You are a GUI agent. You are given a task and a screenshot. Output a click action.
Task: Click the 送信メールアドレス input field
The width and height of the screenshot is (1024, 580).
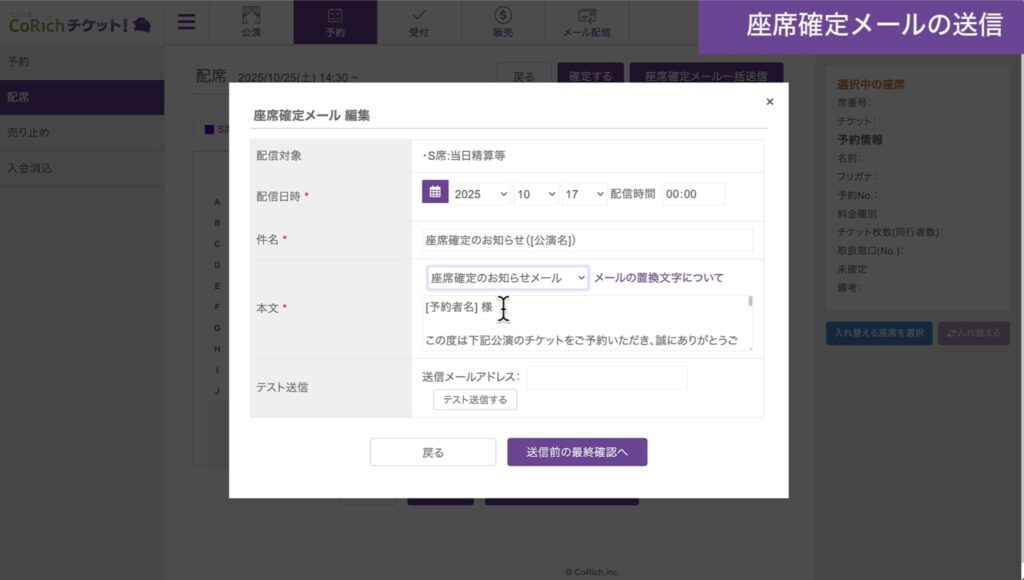tap(607, 377)
